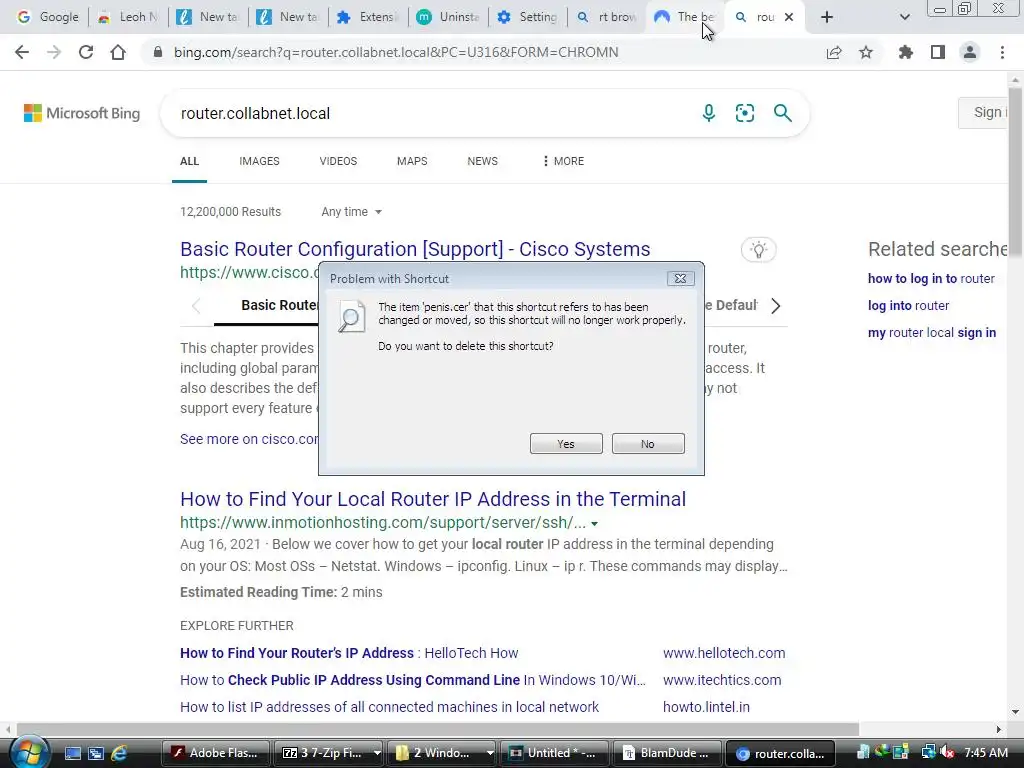Open Bing visual search camera icon
The height and width of the screenshot is (768, 1024).
744,113
